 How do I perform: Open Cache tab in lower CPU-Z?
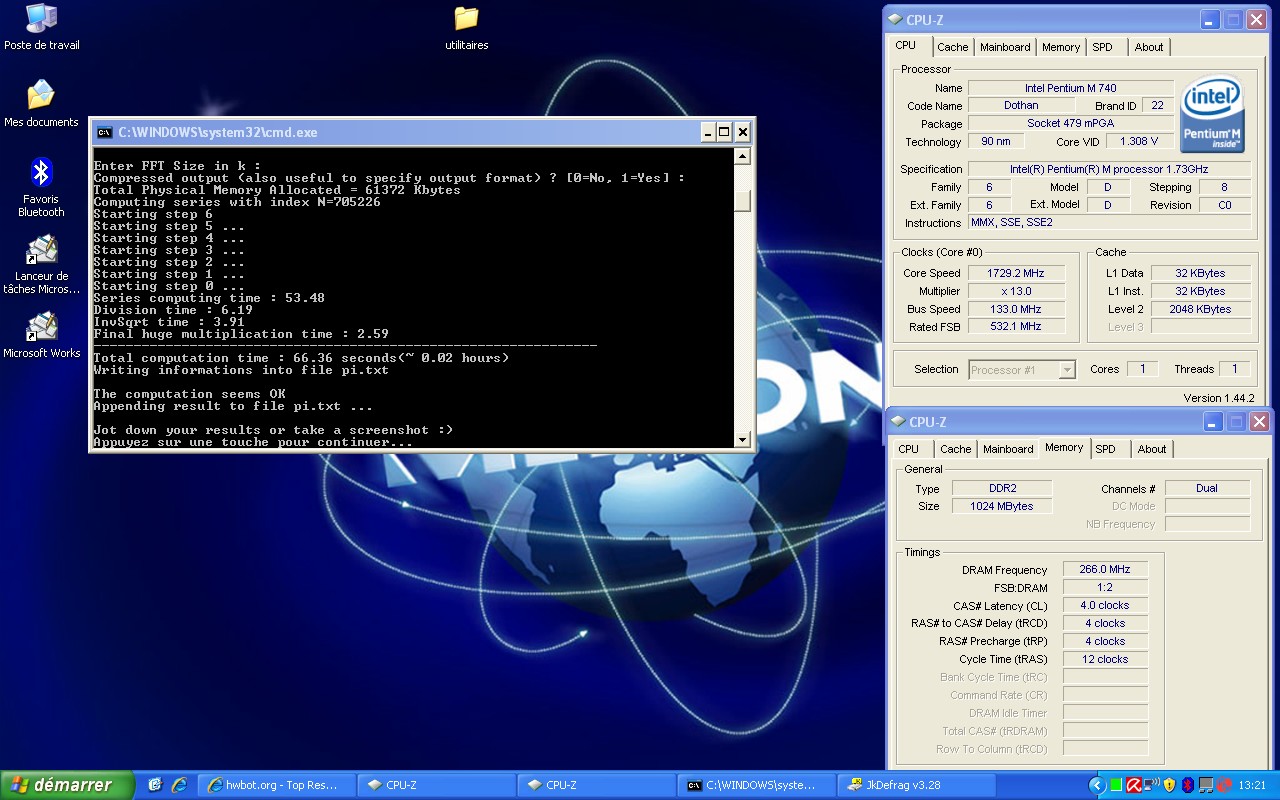[x=955, y=449]
